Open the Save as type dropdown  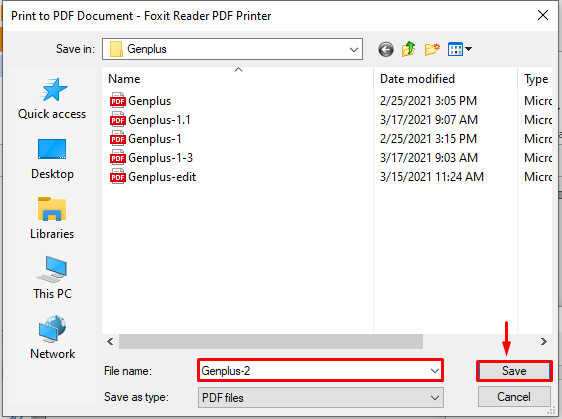point(435,397)
